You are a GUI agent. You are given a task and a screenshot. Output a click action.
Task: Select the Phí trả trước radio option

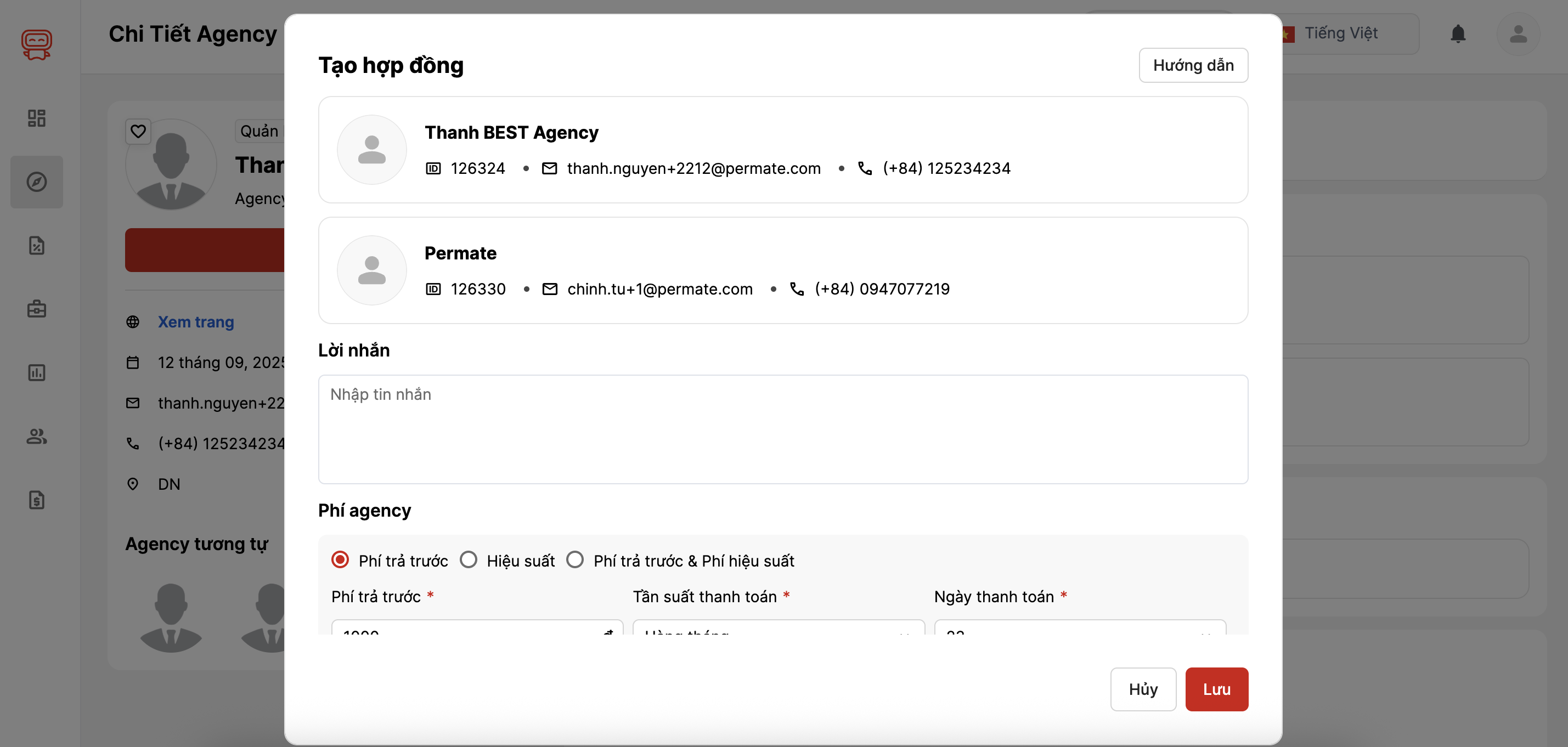point(340,559)
